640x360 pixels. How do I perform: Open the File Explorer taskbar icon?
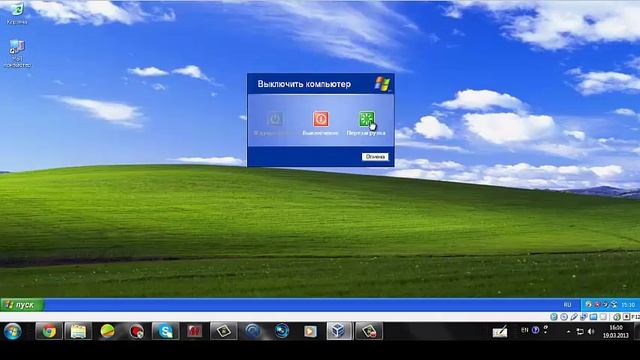point(78,331)
